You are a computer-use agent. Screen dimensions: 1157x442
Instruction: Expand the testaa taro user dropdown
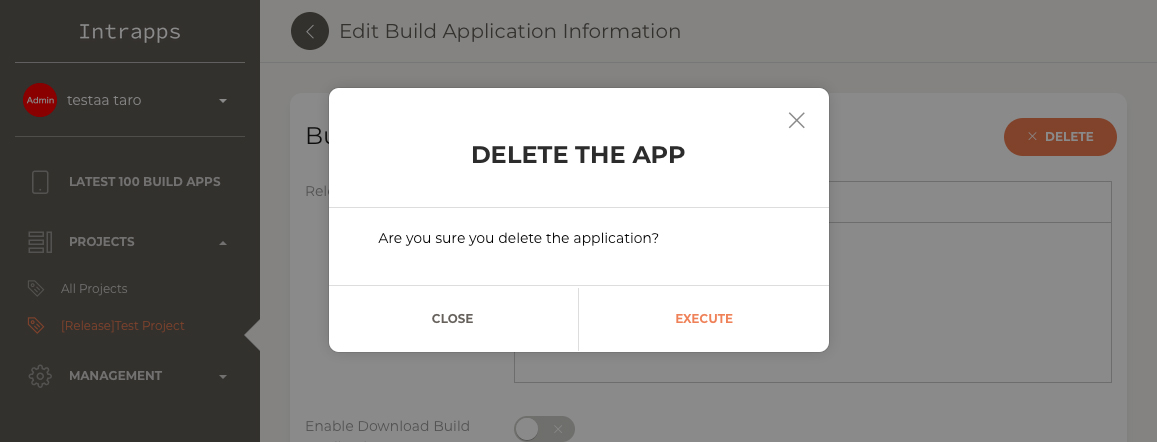pos(223,100)
